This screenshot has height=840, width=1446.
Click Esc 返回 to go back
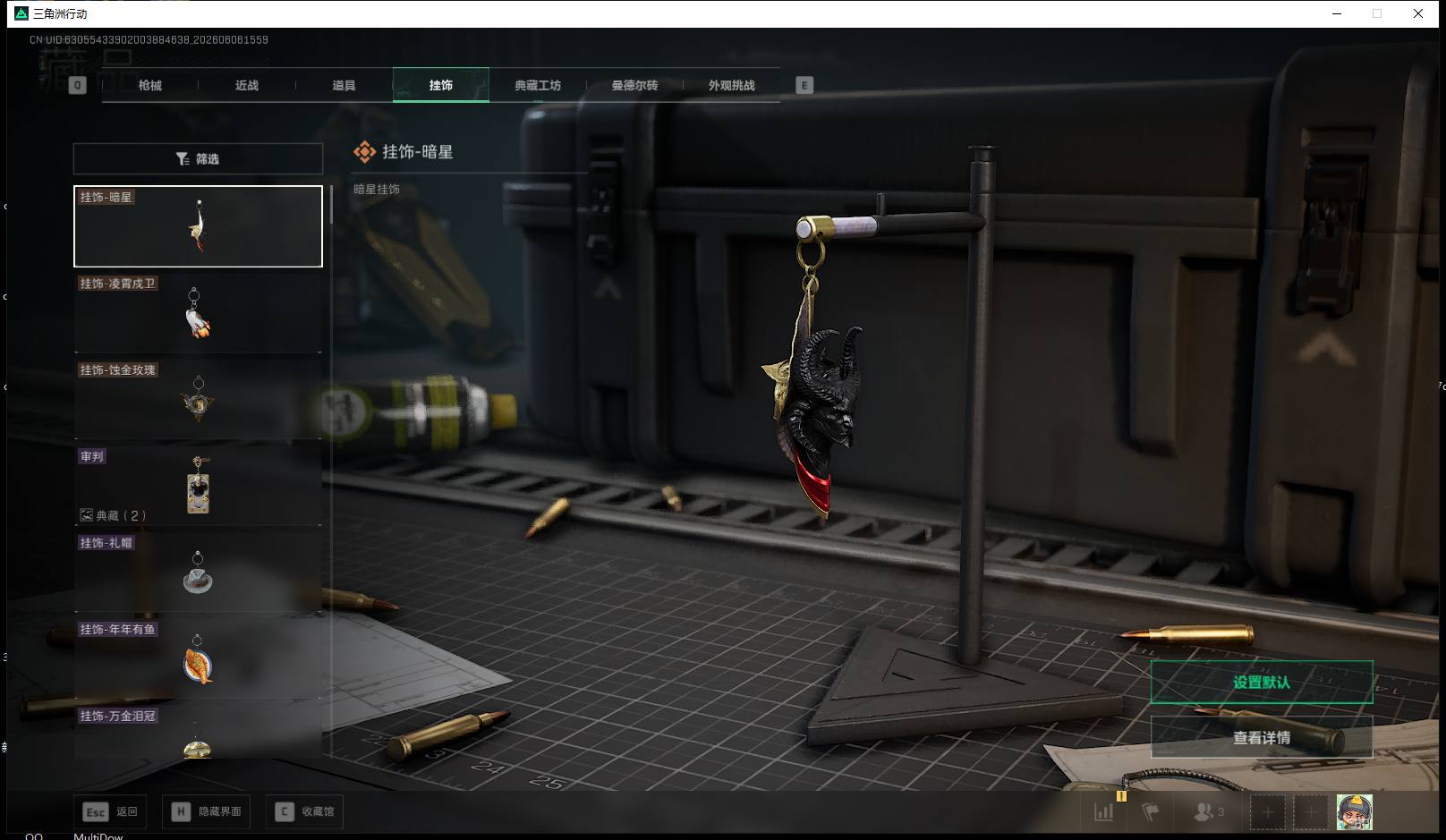point(111,811)
